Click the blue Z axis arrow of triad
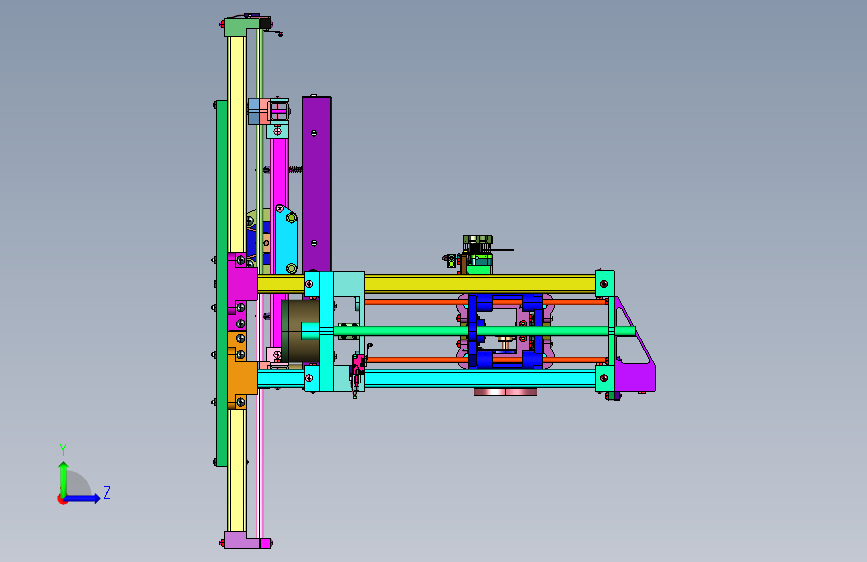 click(83, 498)
